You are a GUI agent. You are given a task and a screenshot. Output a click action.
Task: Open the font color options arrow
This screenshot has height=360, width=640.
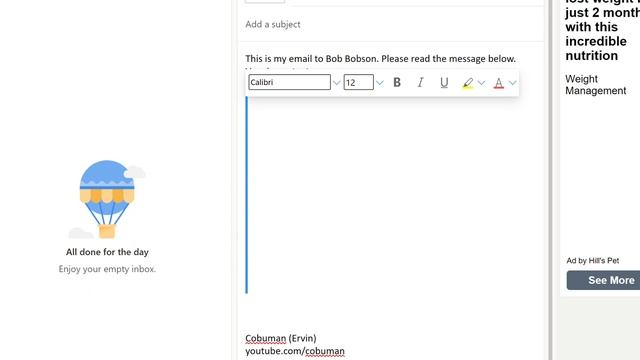pyautogui.click(x=513, y=83)
